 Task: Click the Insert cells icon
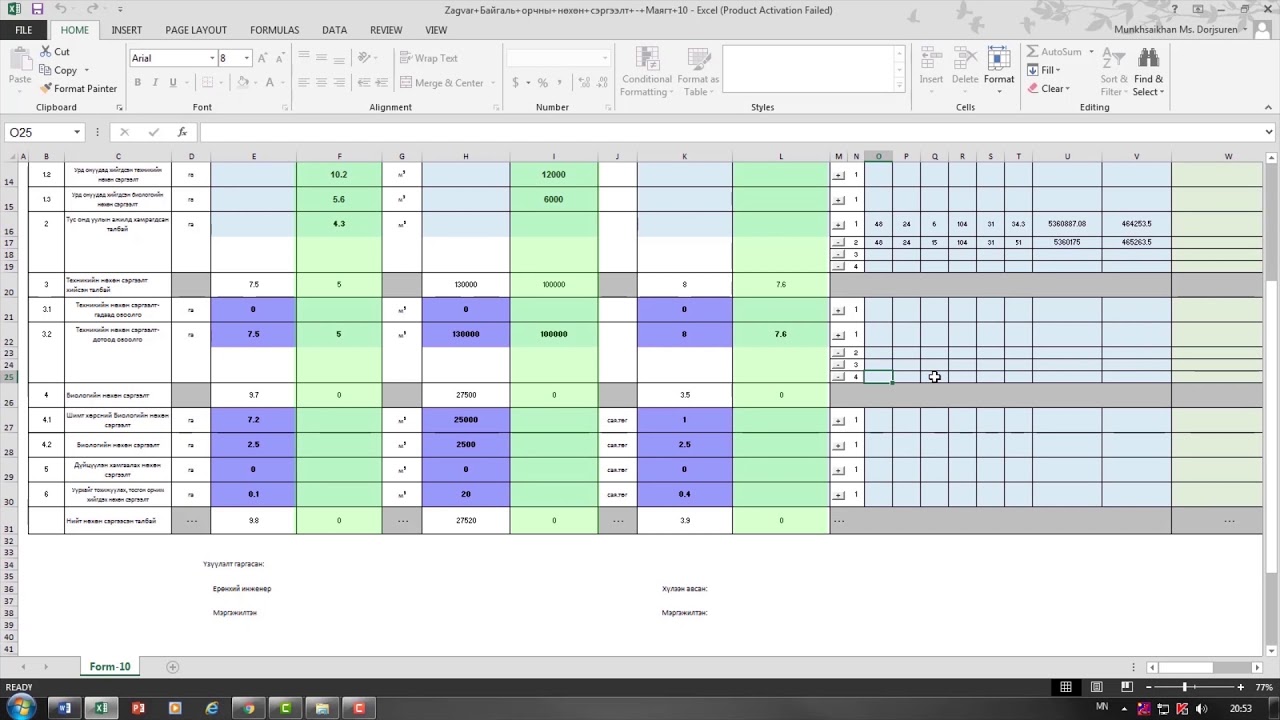click(931, 59)
